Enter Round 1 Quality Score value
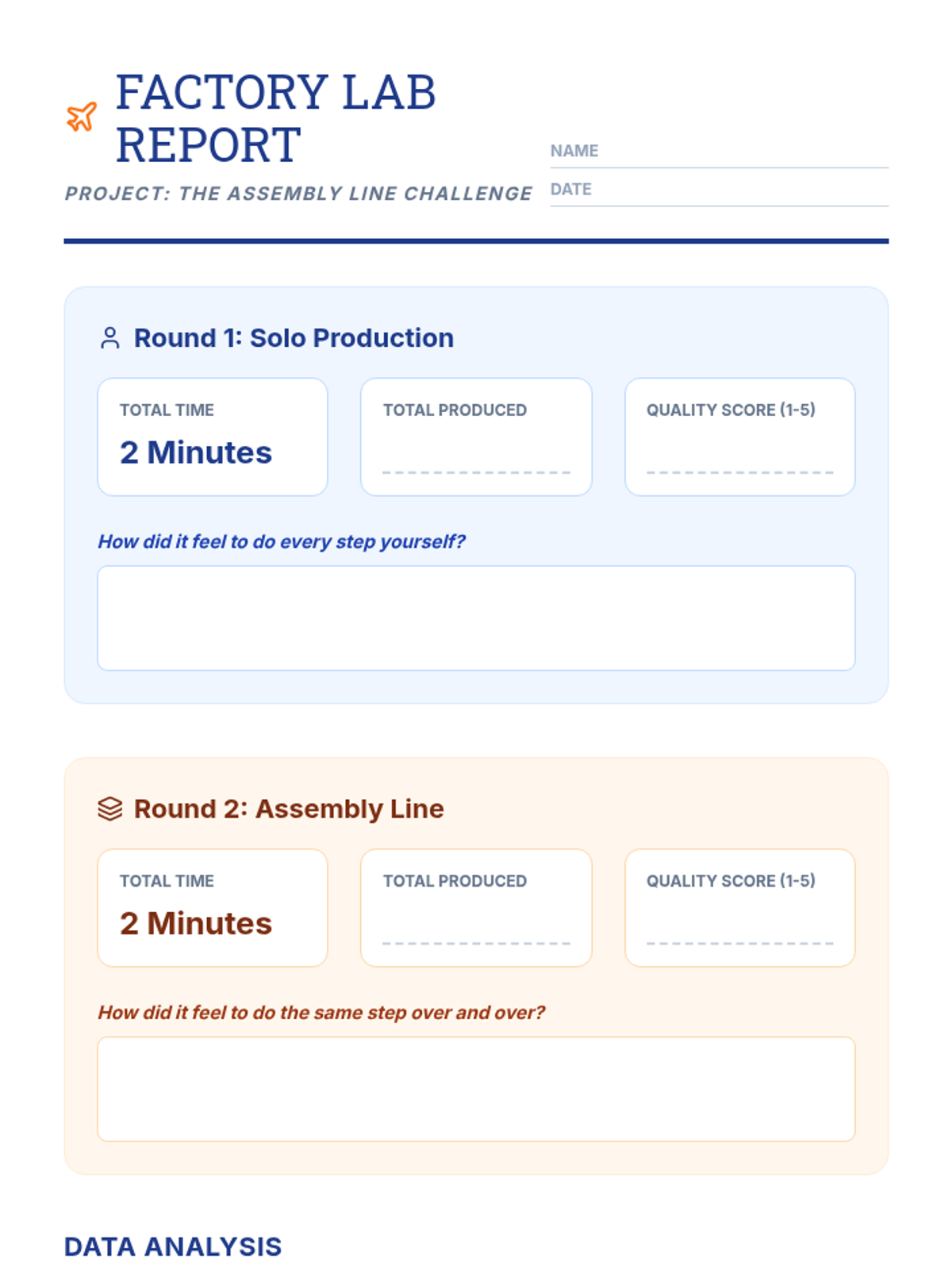The image size is (952, 1270). coord(739,458)
